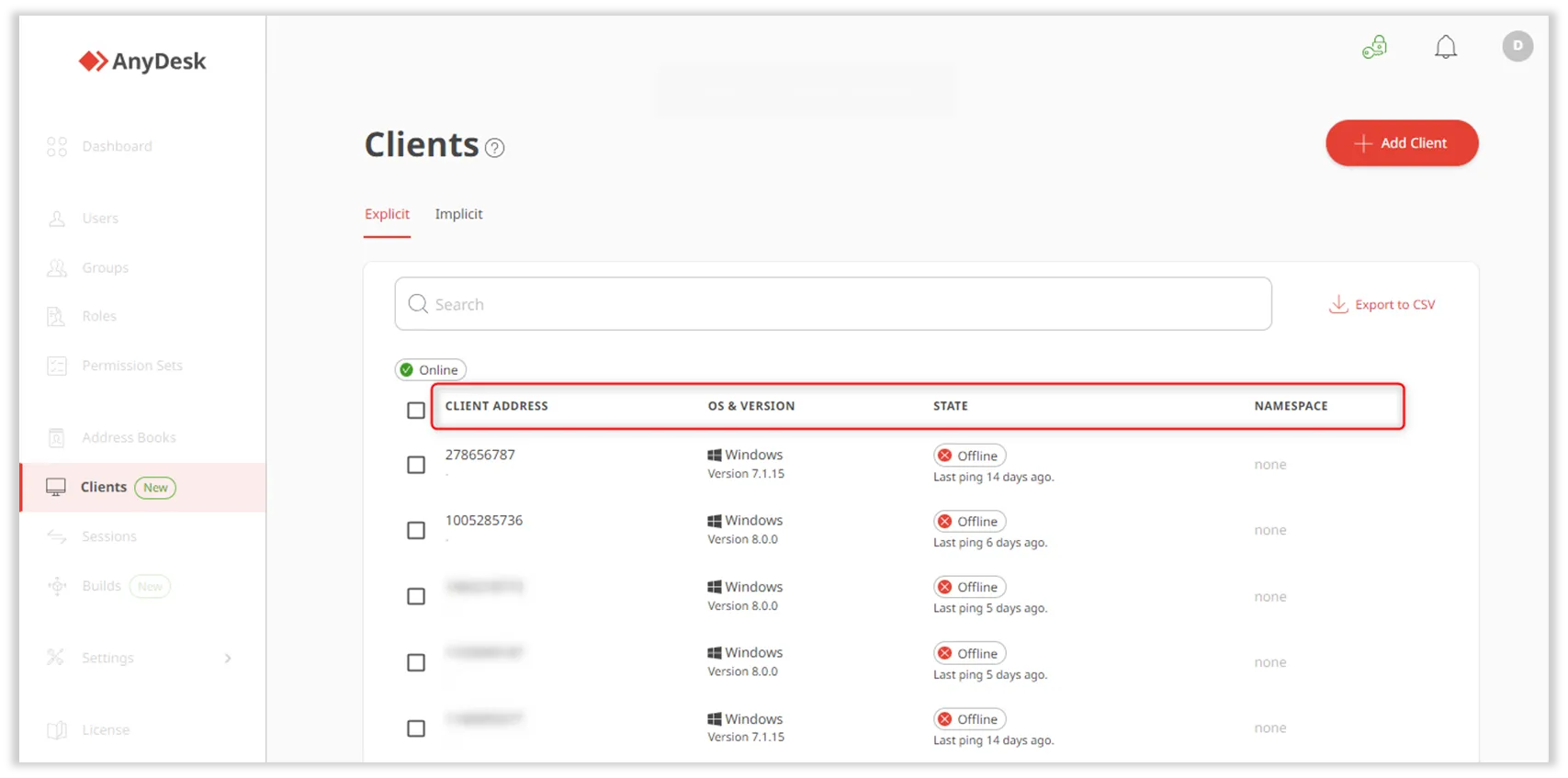Open the user avatar D icon

[x=1517, y=46]
